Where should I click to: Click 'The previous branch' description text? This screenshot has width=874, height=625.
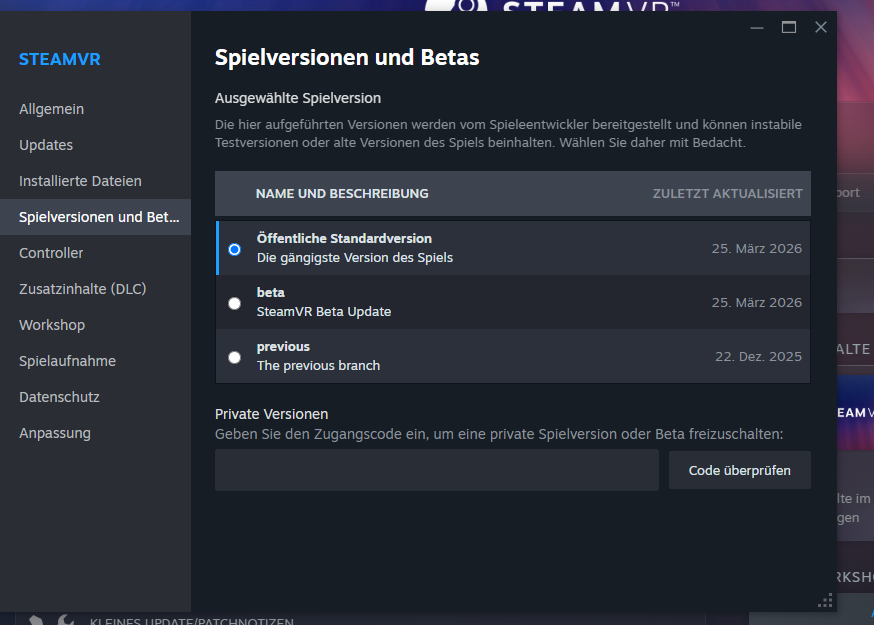318,366
